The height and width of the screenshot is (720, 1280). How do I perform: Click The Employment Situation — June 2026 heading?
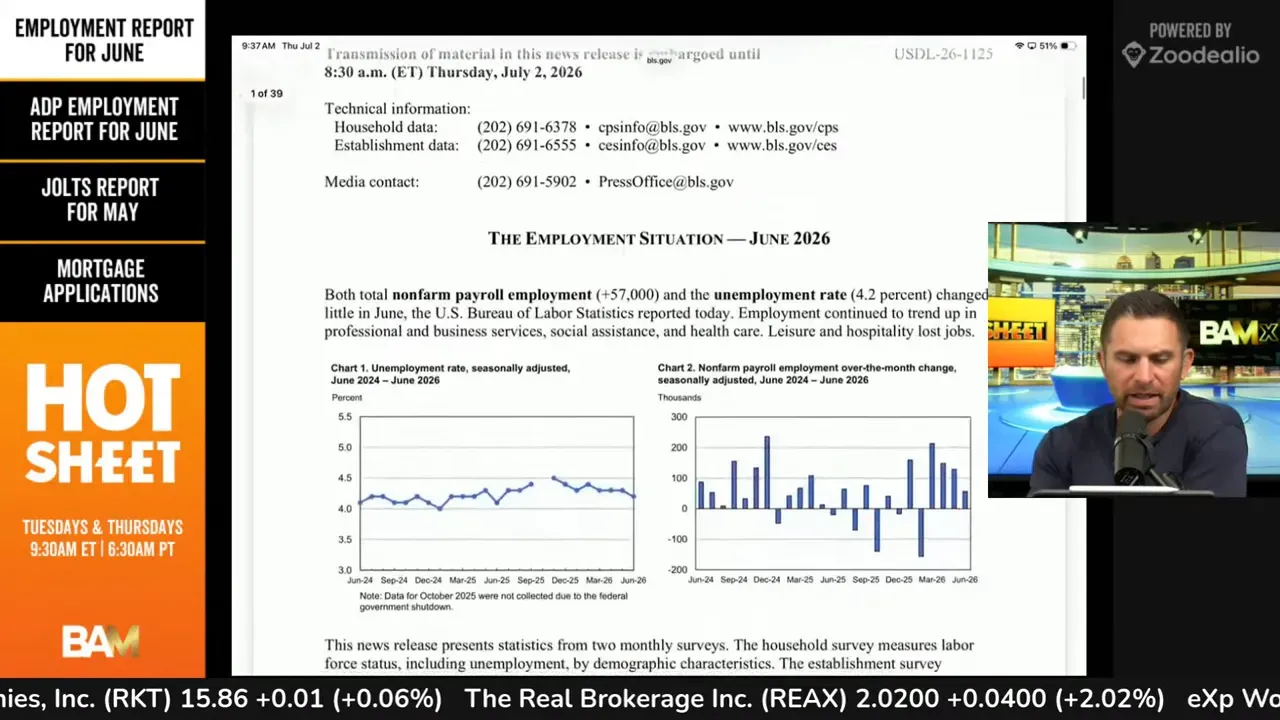click(659, 238)
